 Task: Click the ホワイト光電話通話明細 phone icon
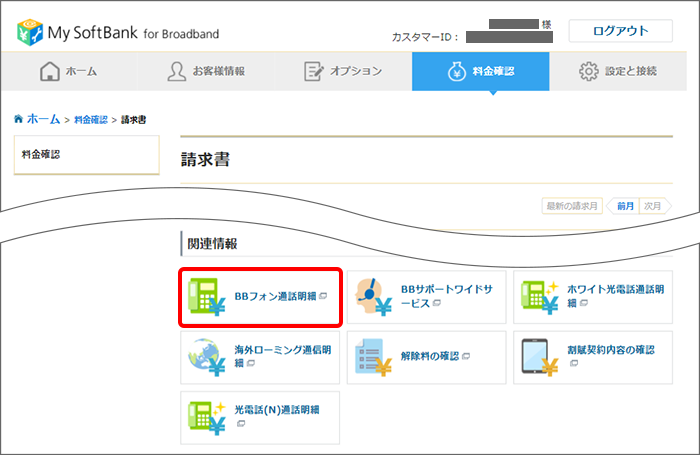[x=540, y=296]
